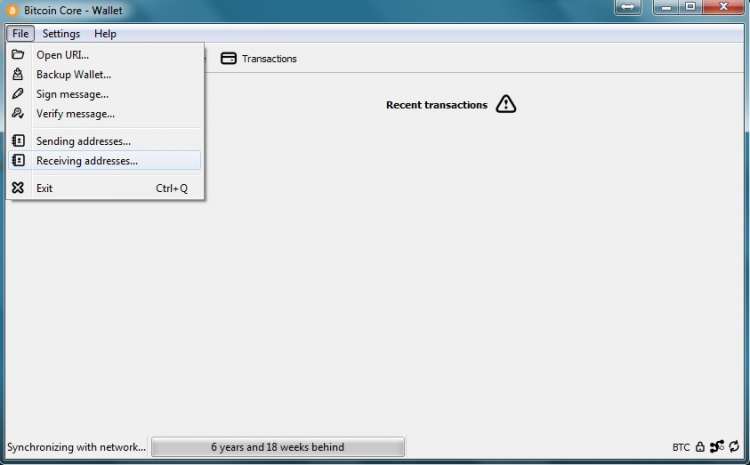Click the Exit cross icon

tap(18, 188)
